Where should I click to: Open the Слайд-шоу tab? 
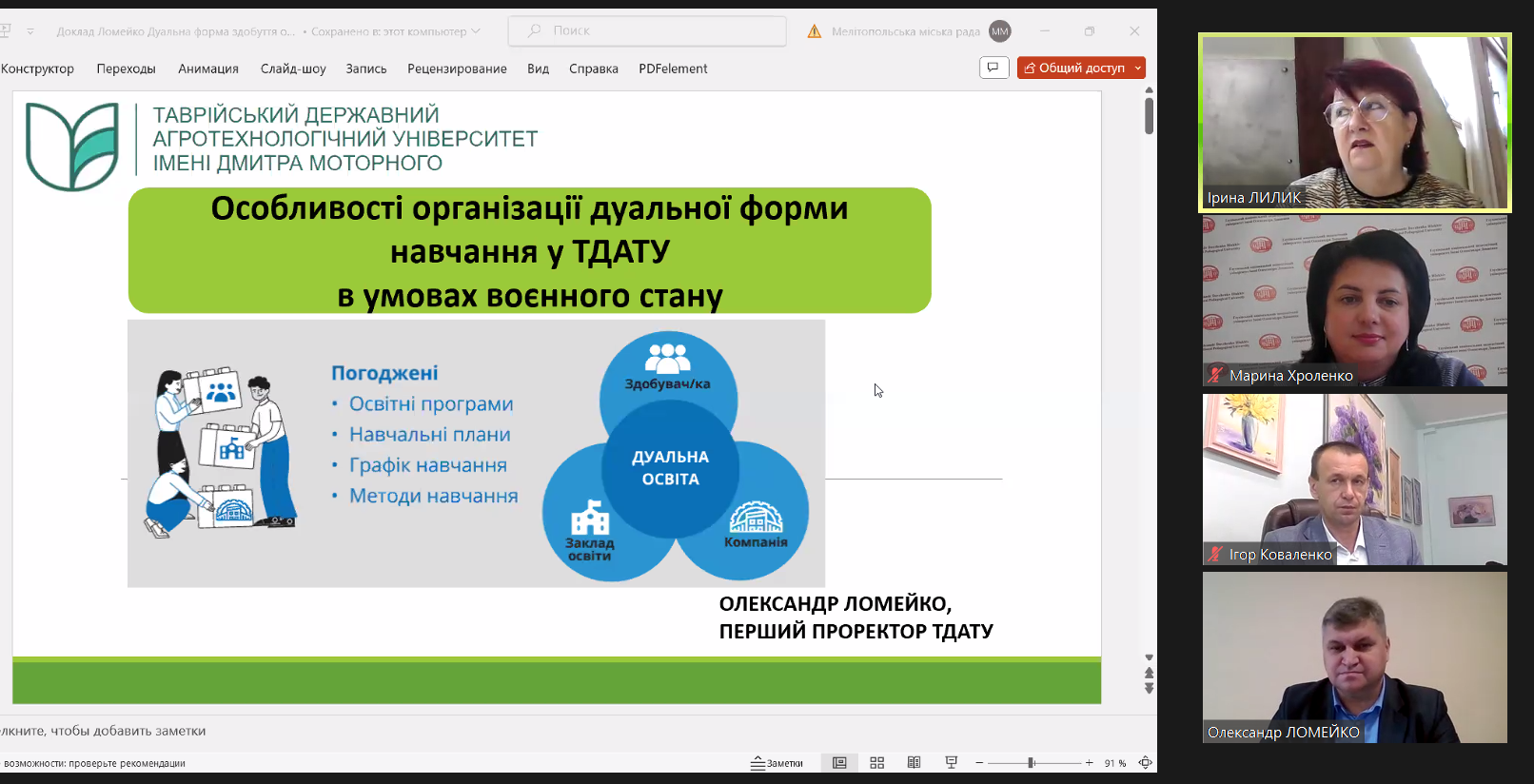[x=293, y=69]
